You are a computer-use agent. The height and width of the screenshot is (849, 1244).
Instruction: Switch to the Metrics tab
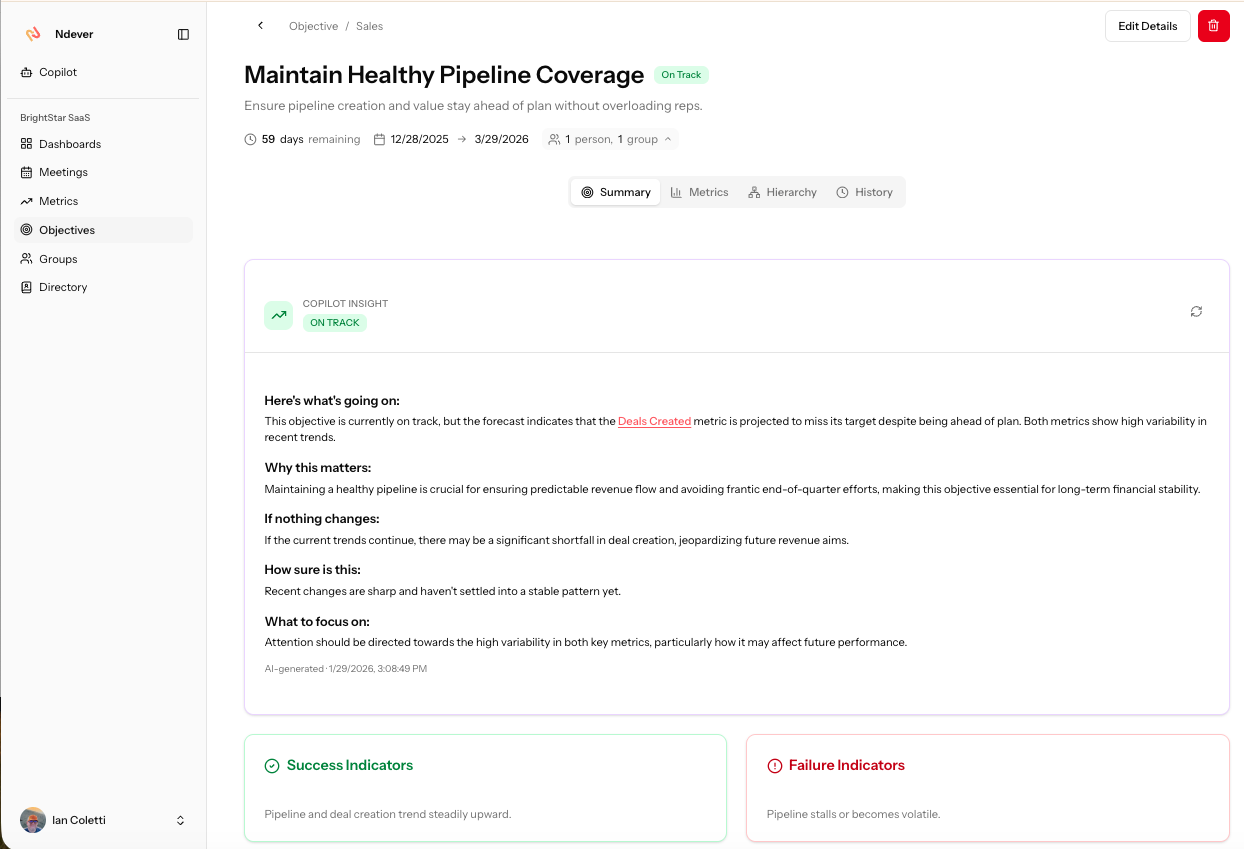[699, 191]
